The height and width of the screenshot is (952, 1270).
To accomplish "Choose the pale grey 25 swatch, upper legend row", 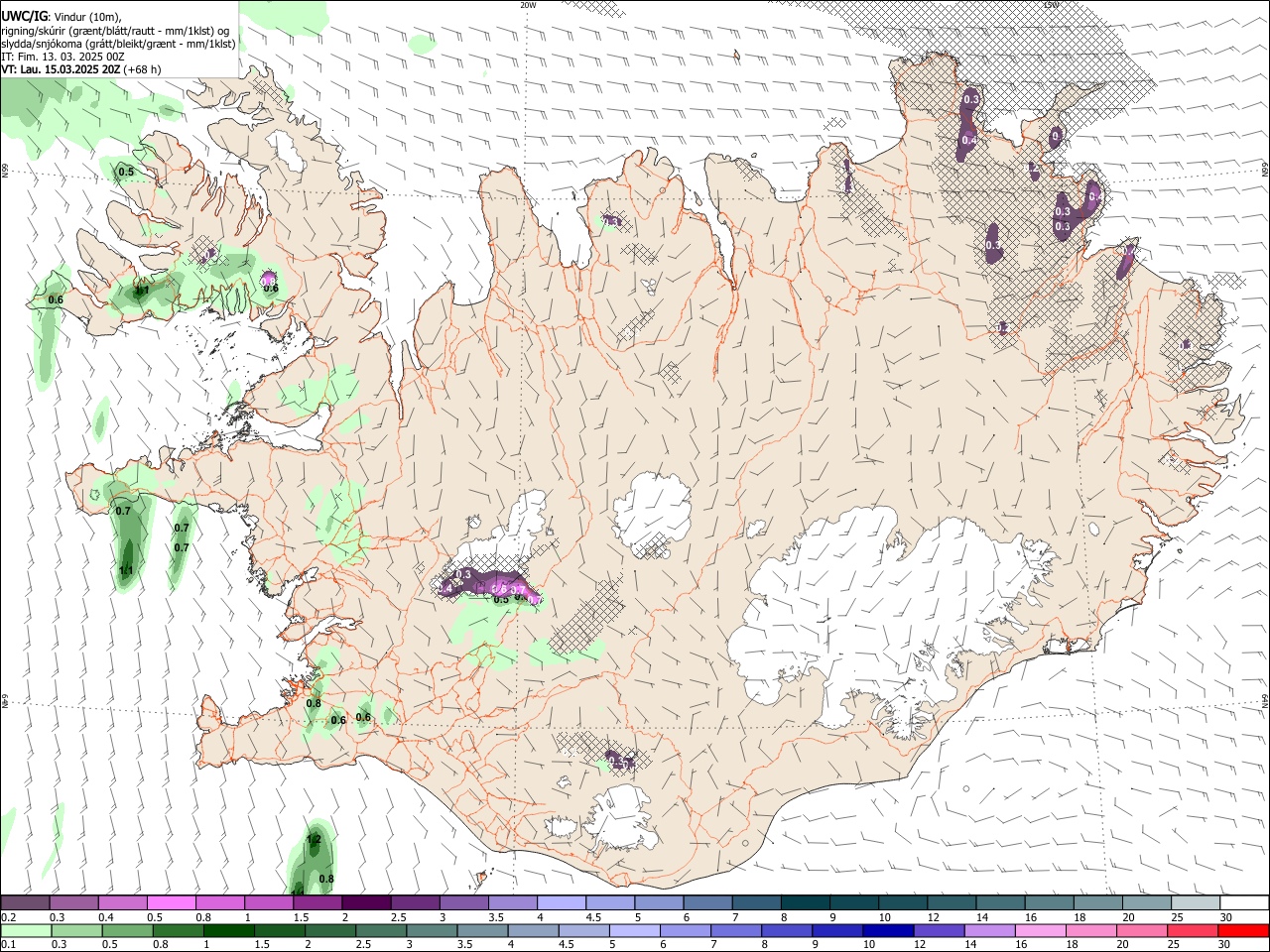I will click(x=1196, y=902).
